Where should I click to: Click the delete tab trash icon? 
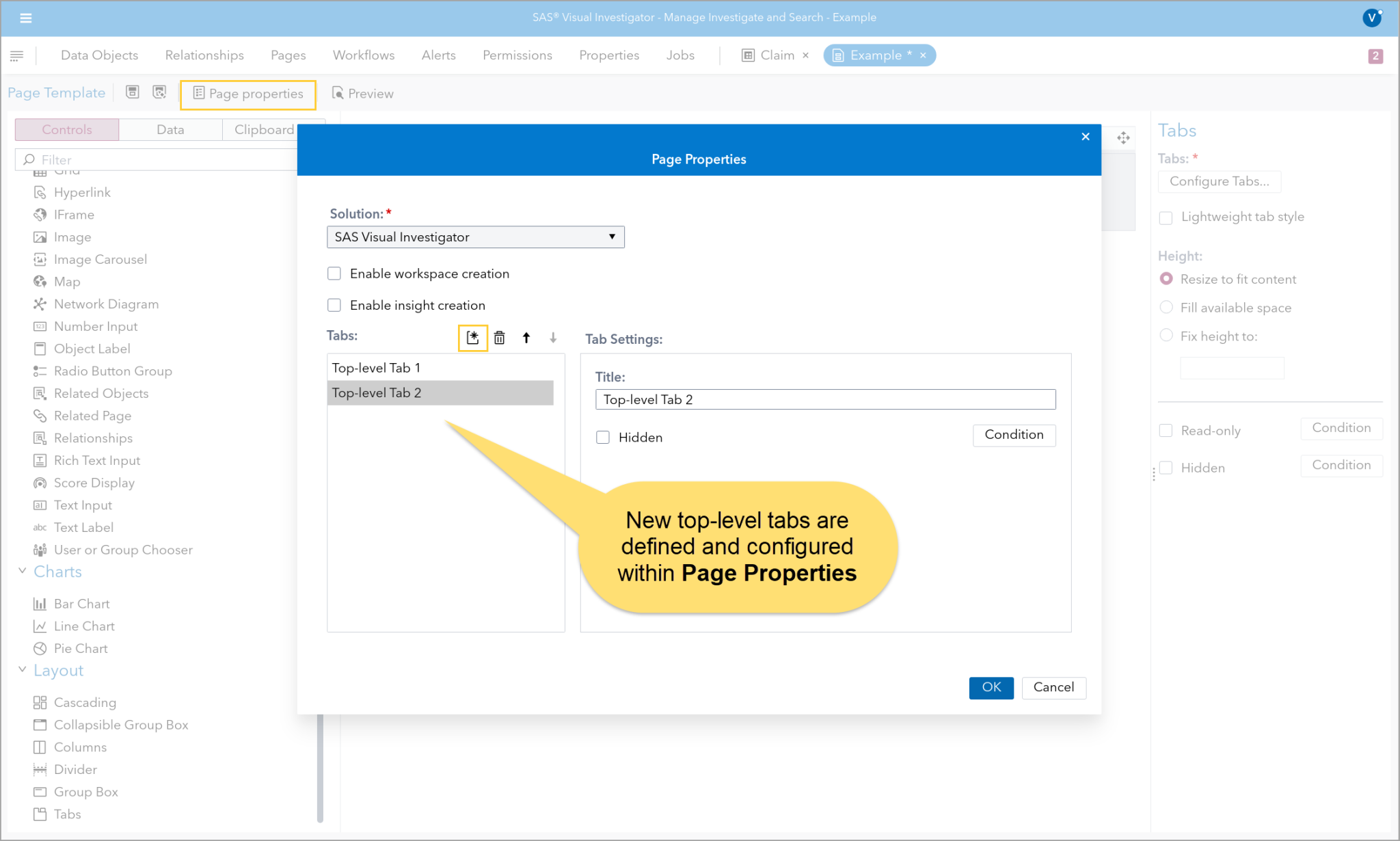(500, 338)
